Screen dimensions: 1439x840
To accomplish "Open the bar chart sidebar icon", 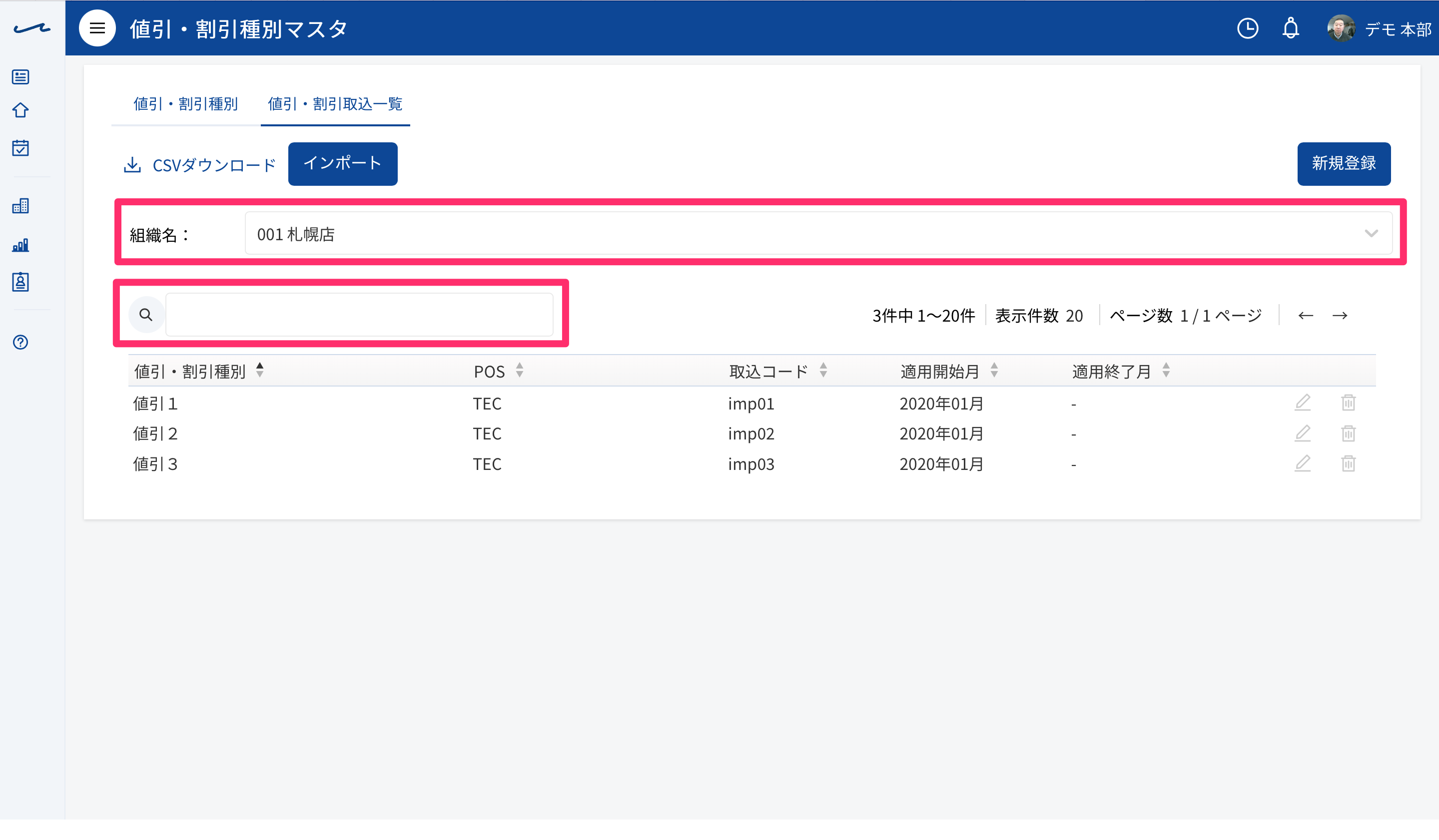I will pyautogui.click(x=20, y=245).
